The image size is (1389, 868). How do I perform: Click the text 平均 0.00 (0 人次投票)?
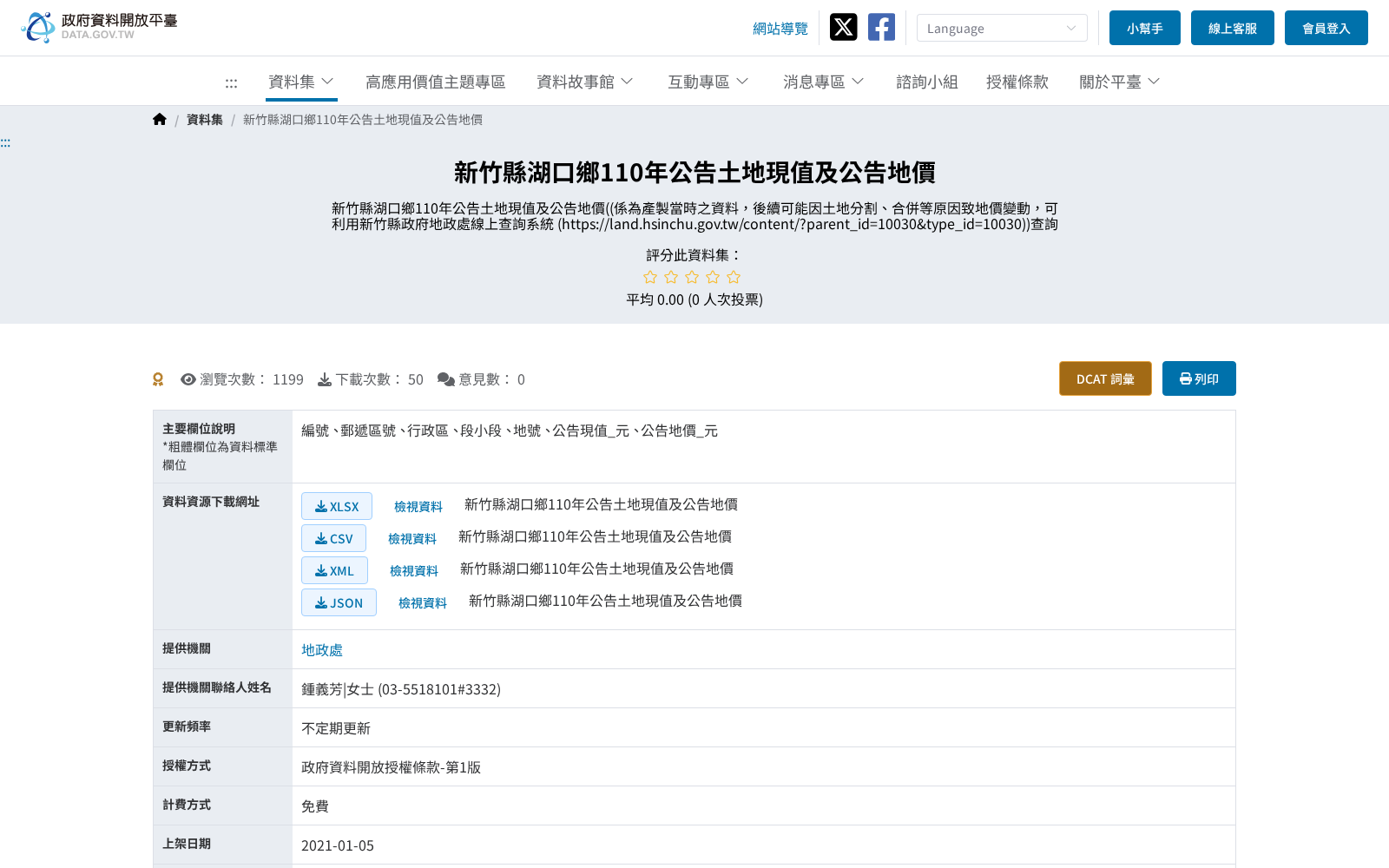[x=694, y=299]
